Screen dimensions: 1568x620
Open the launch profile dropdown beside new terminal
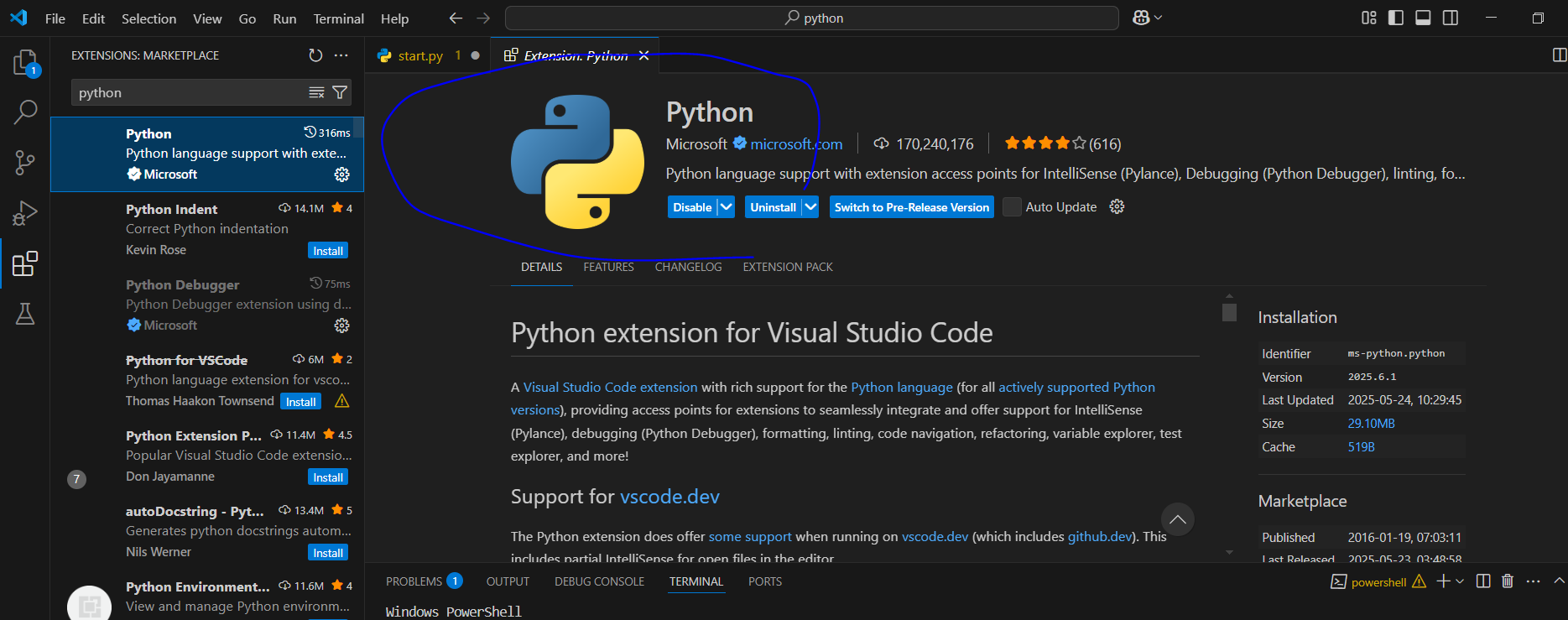tap(1460, 581)
